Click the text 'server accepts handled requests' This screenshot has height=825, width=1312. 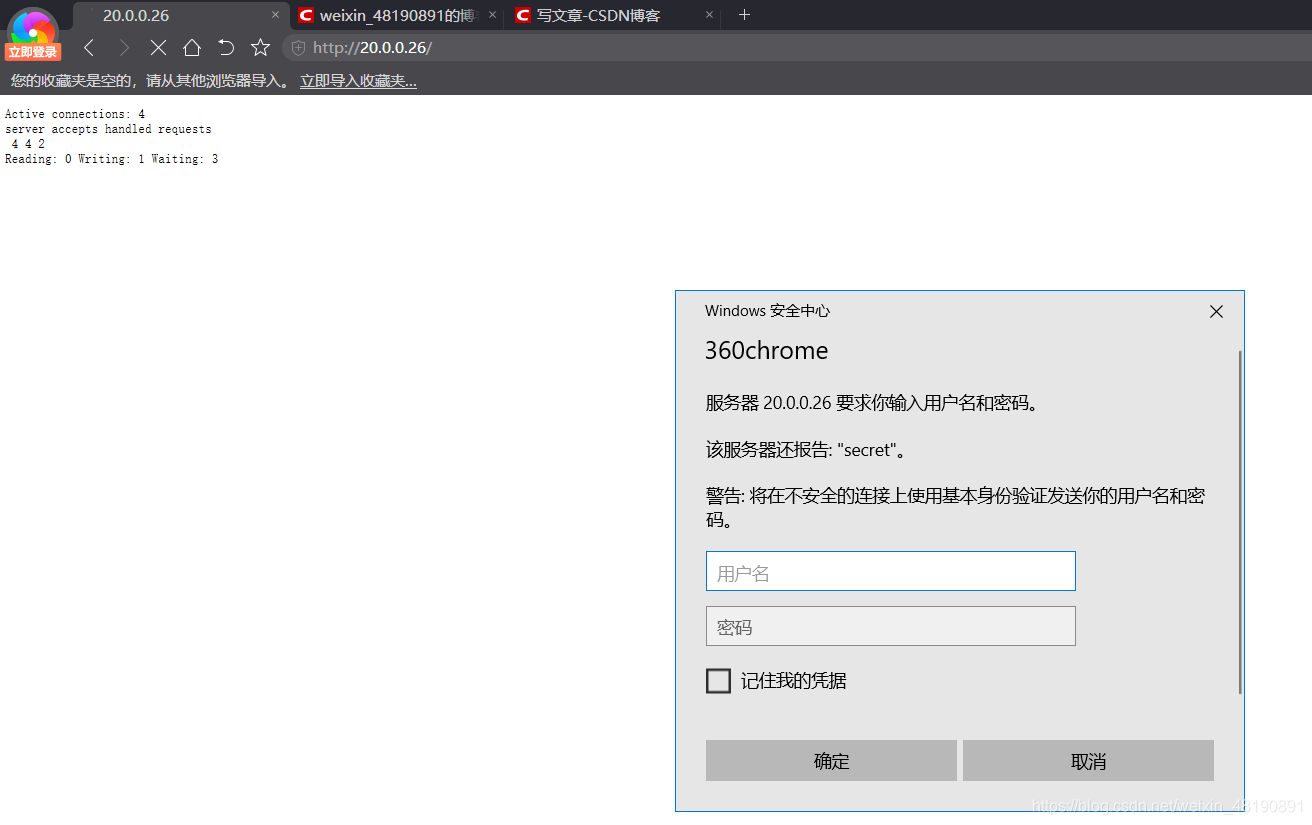pos(108,129)
